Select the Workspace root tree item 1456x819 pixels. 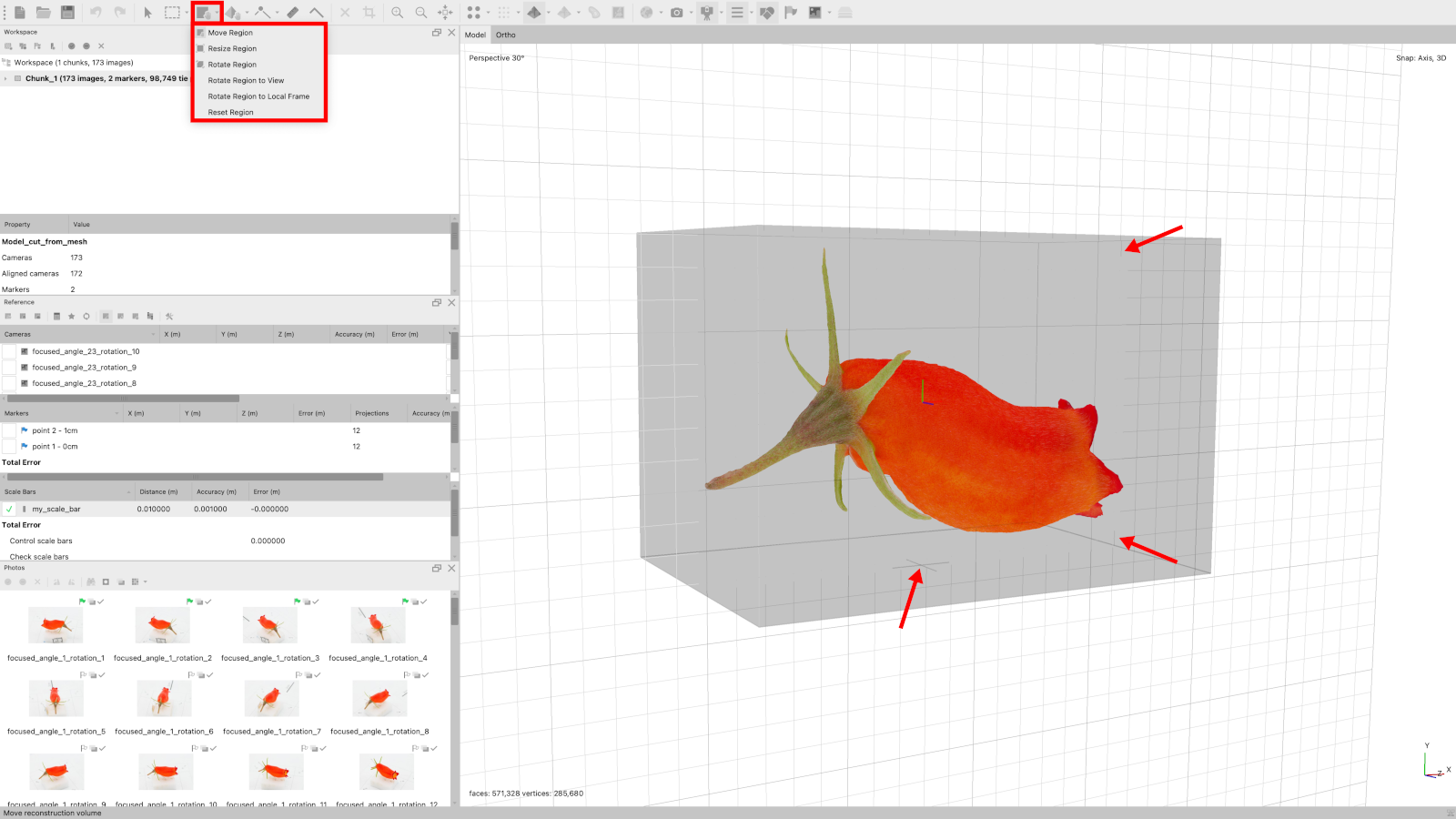[x=74, y=63]
